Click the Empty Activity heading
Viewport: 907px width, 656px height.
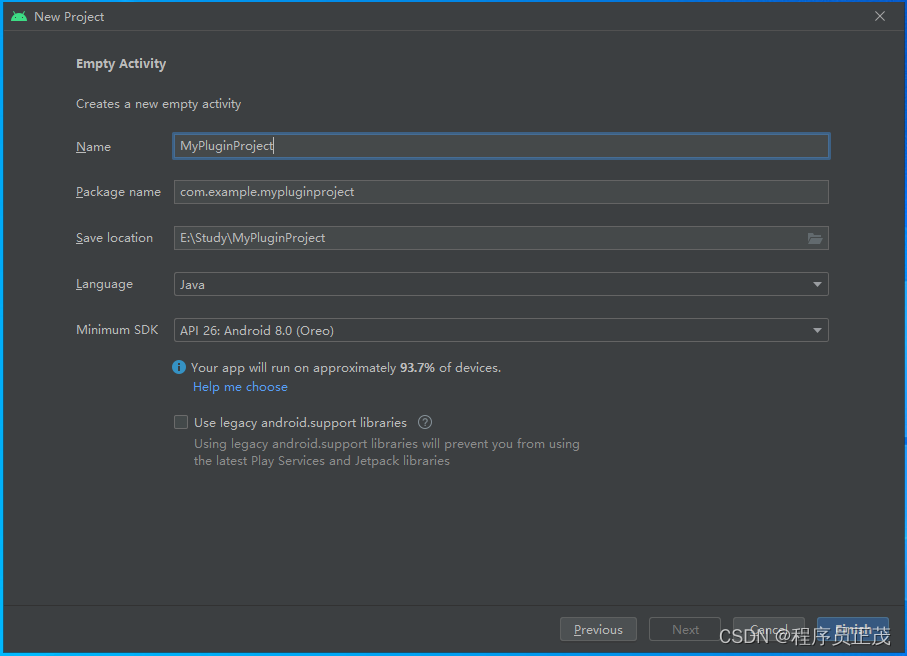pos(121,63)
